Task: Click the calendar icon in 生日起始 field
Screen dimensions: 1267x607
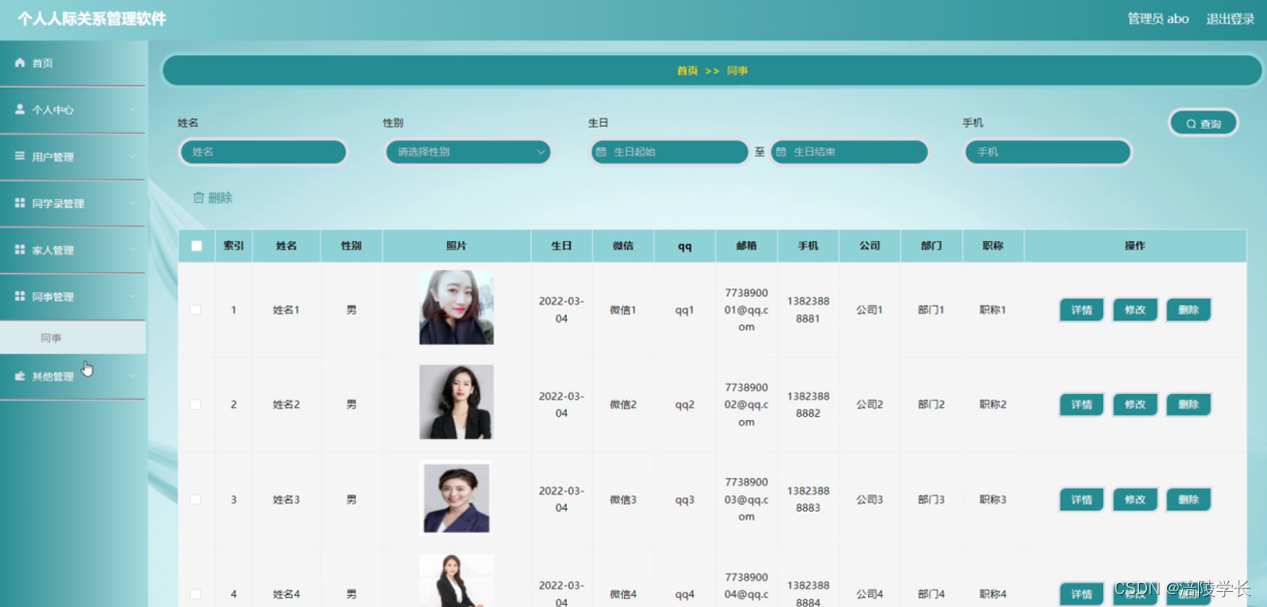Action: (601, 152)
